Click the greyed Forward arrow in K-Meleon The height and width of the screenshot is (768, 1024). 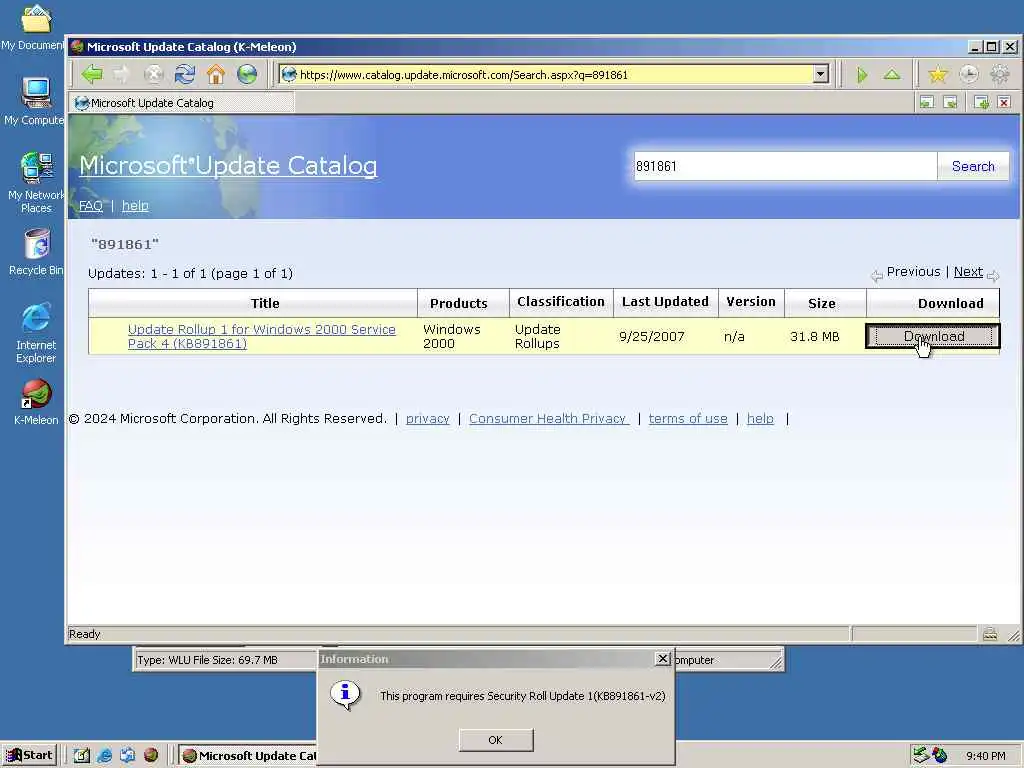click(122, 74)
